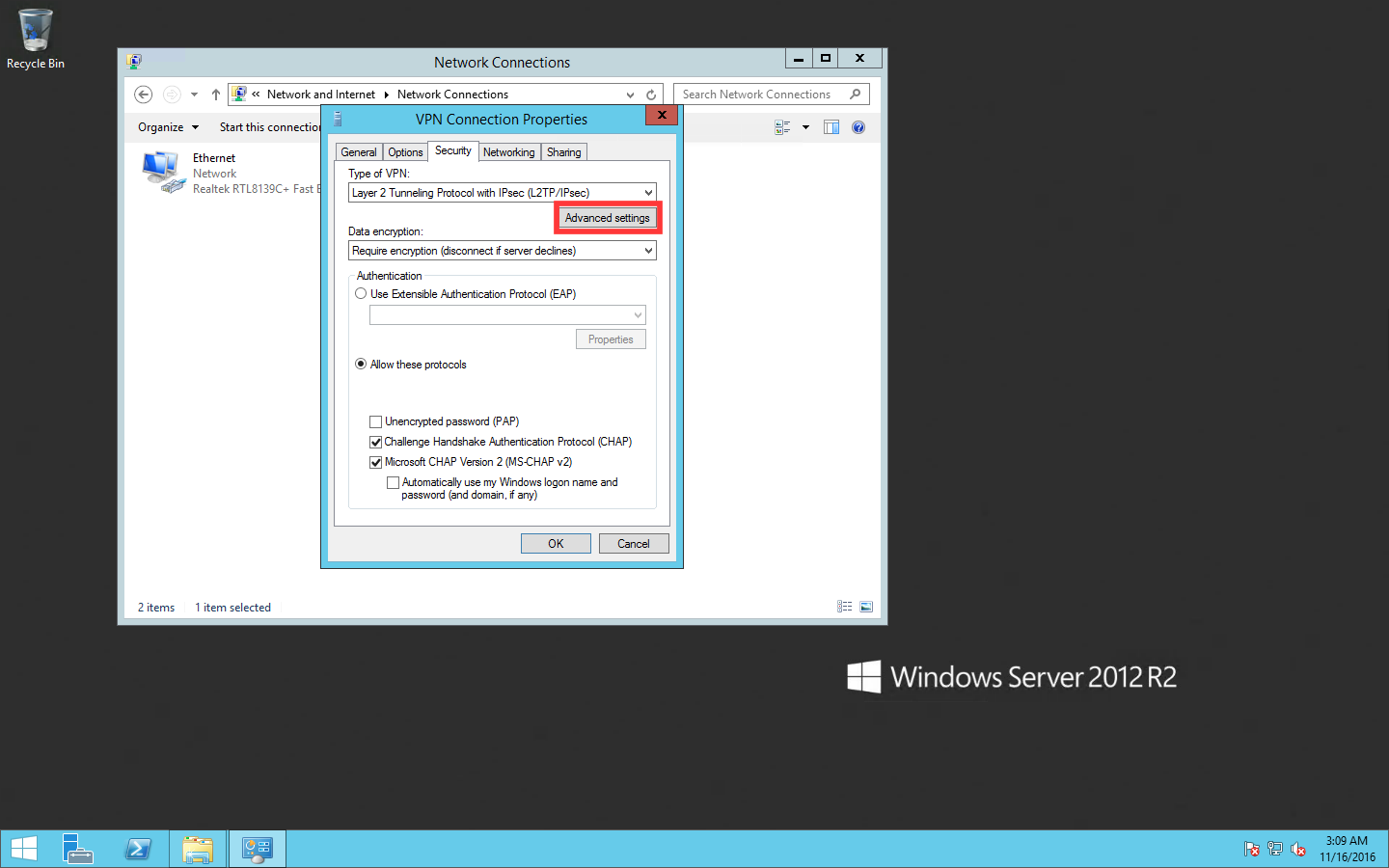The image size is (1389, 868).
Task: Click Network Connections breadcrumb segment
Action: click(x=452, y=95)
